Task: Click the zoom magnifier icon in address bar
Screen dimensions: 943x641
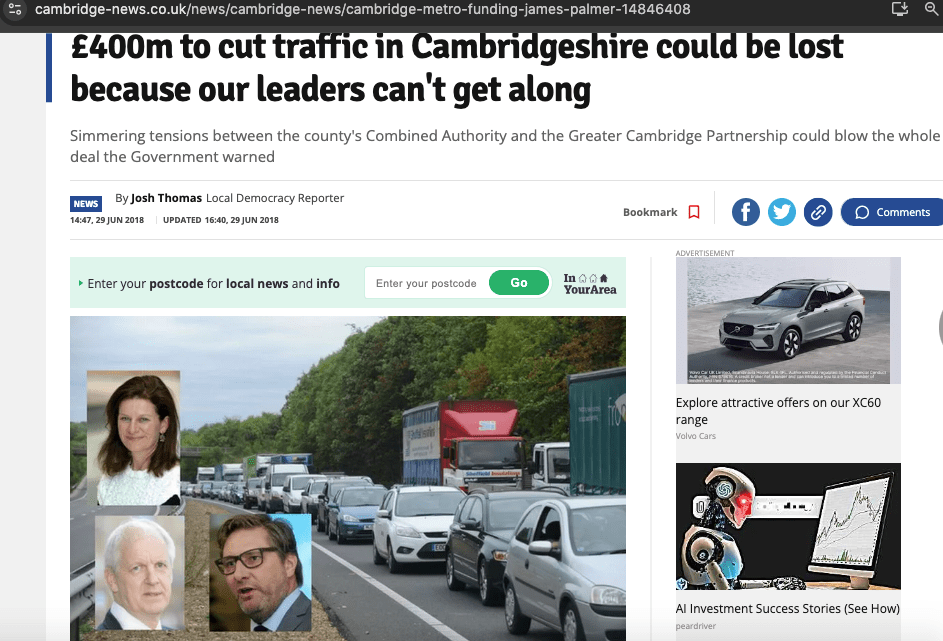Action: coord(932,8)
